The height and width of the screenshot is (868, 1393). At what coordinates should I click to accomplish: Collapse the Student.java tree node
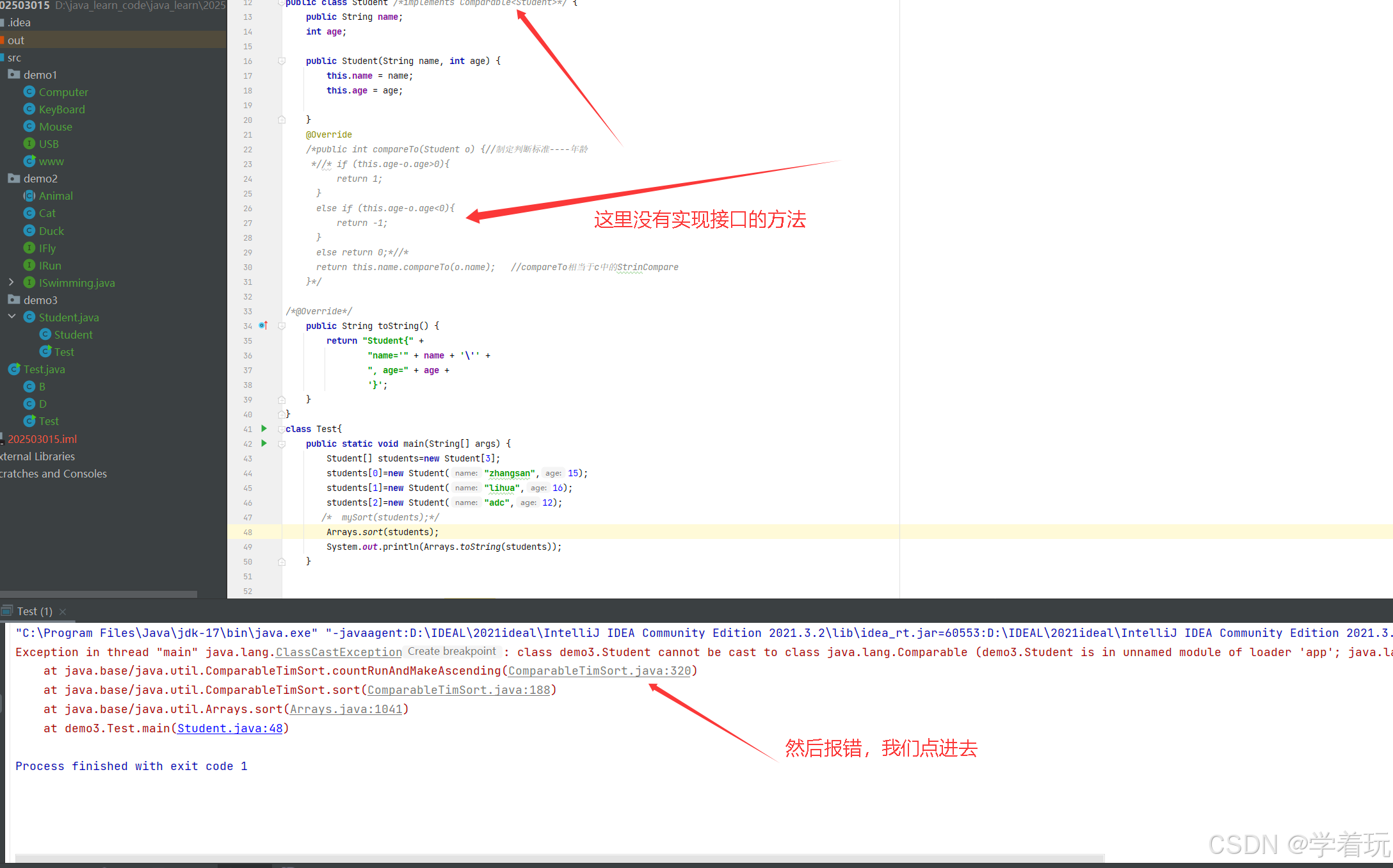coord(11,317)
